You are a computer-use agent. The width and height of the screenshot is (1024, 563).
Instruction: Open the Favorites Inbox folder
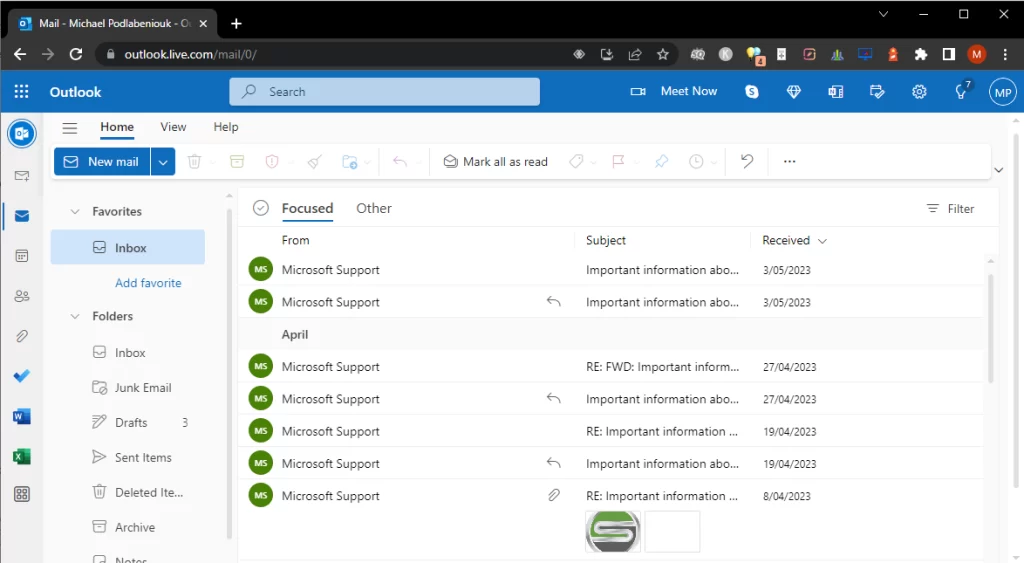[x=128, y=248]
